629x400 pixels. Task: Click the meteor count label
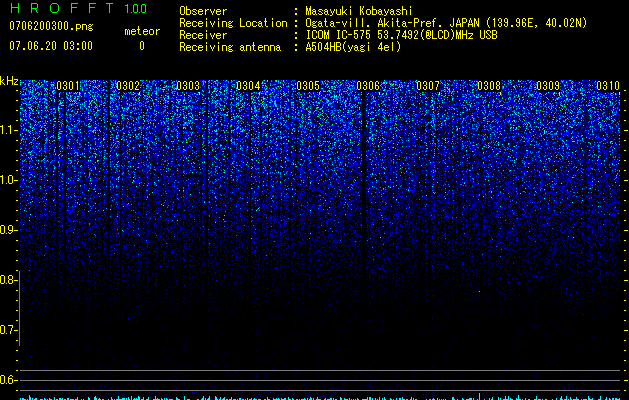(142, 31)
